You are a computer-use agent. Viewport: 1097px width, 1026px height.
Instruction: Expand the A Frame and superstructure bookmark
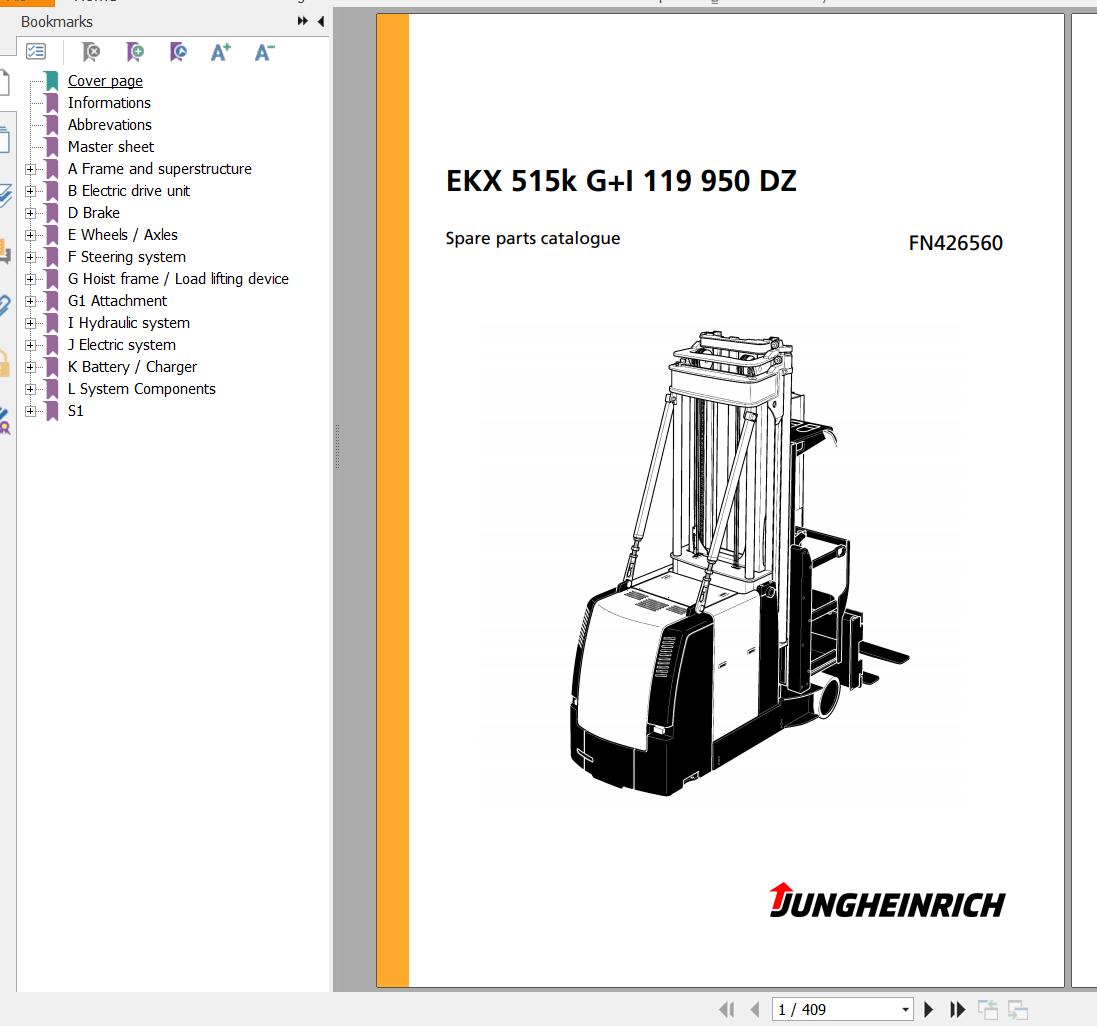30,169
